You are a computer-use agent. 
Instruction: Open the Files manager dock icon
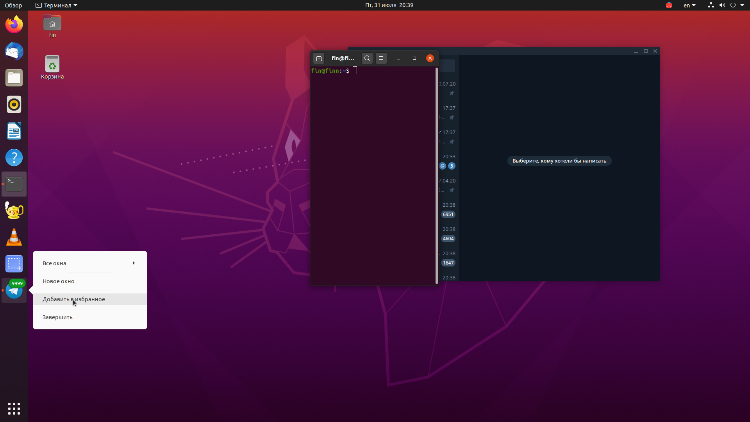[14, 77]
